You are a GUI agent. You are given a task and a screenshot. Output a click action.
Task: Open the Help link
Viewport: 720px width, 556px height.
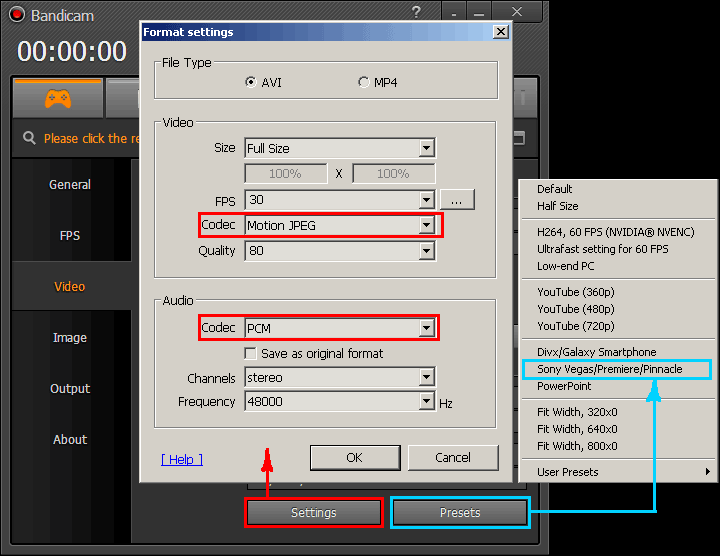coord(182,459)
